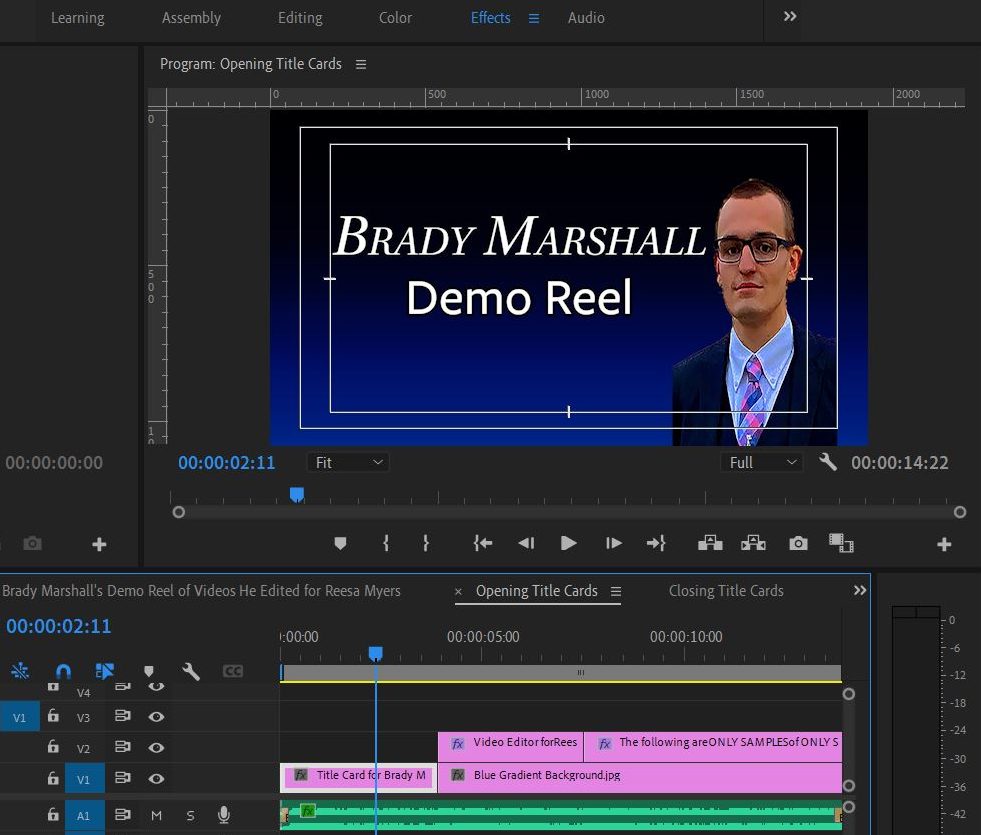The height and width of the screenshot is (835, 981).
Task: Click the Lift button
Action: [x=710, y=543]
